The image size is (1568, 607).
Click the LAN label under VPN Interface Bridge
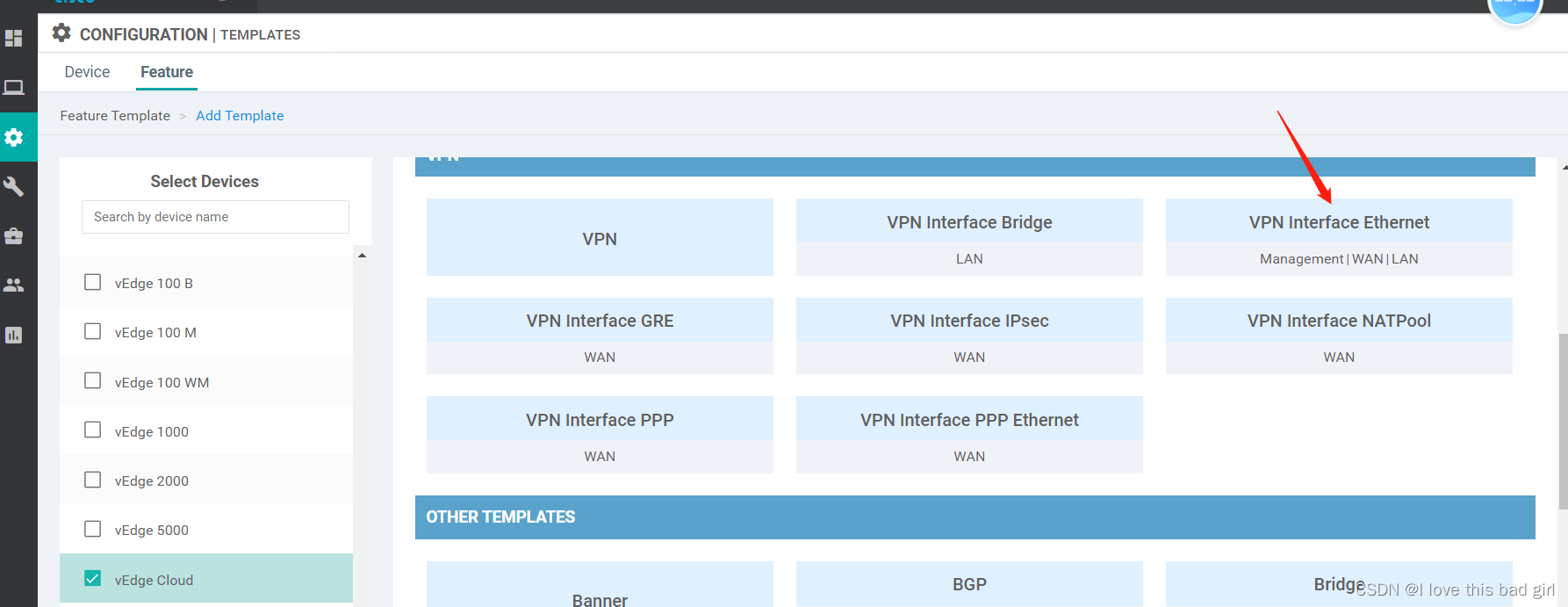(969, 259)
